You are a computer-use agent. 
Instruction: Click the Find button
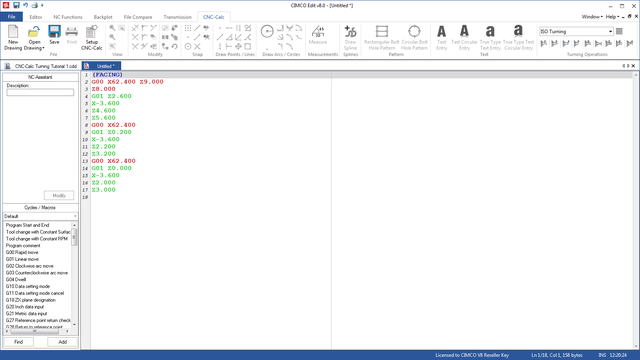click(x=18, y=342)
